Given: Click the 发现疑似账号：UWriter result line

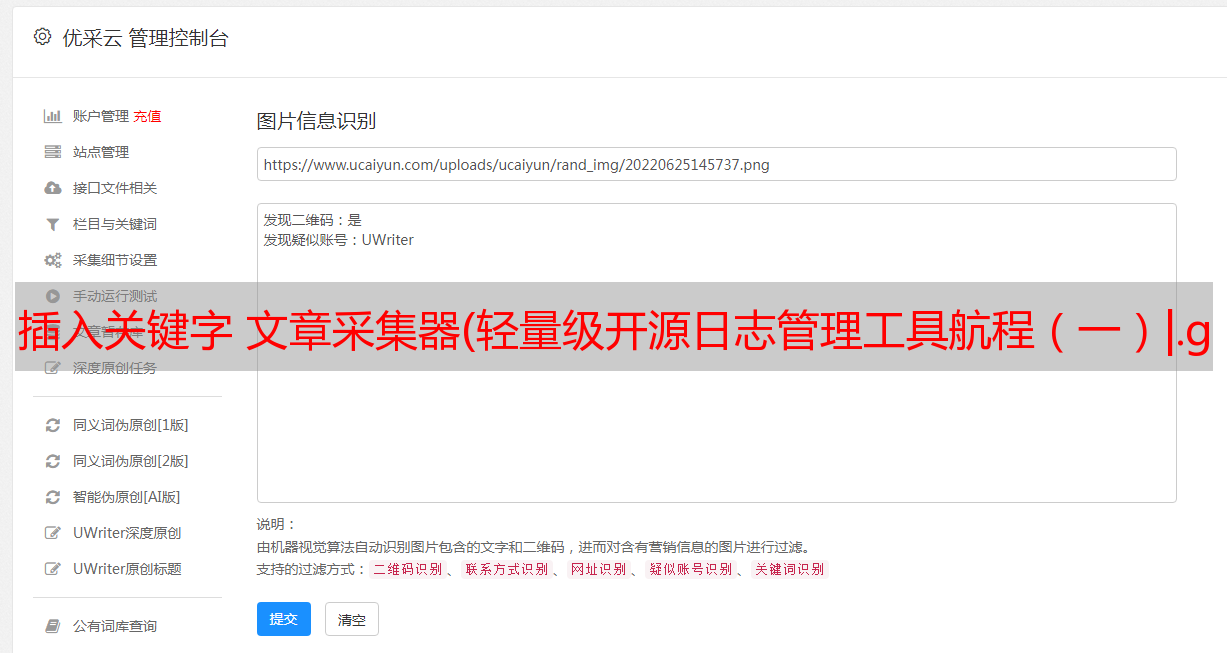Looking at the screenshot, I should point(338,240).
